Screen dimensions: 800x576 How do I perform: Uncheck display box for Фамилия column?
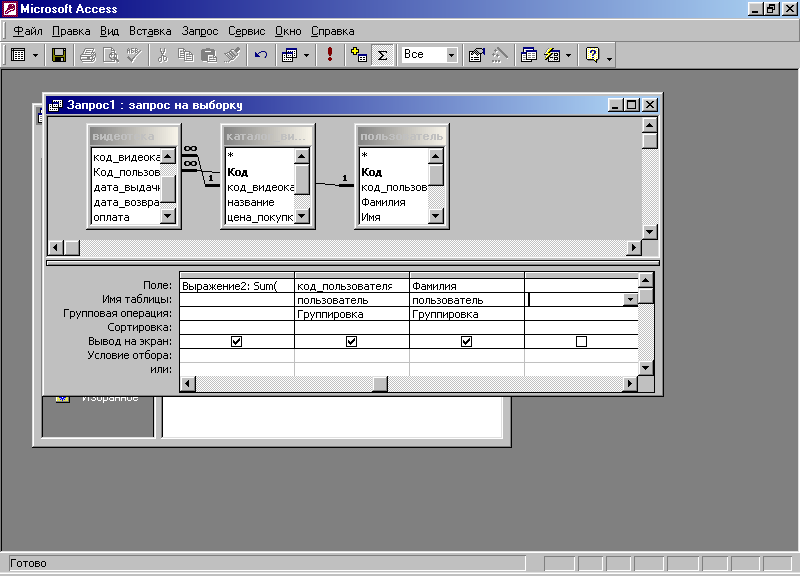466,341
